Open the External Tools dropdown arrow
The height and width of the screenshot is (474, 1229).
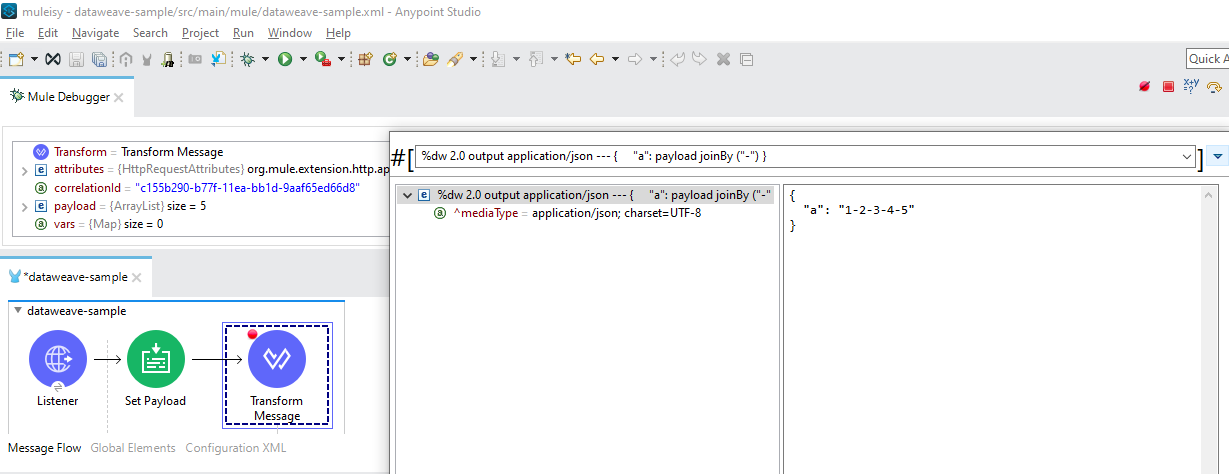(341, 60)
